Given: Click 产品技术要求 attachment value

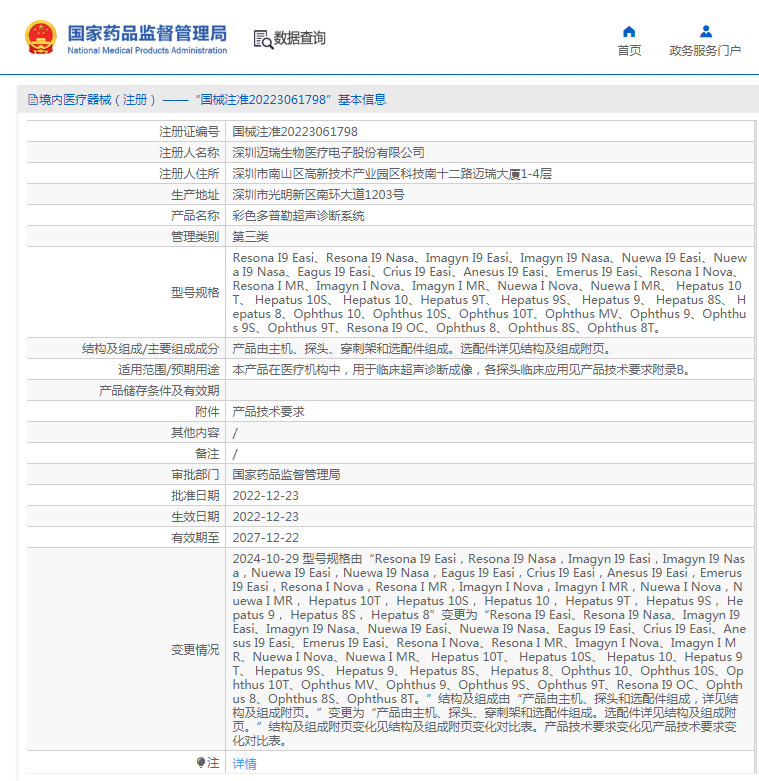Looking at the screenshot, I should [268, 411].
